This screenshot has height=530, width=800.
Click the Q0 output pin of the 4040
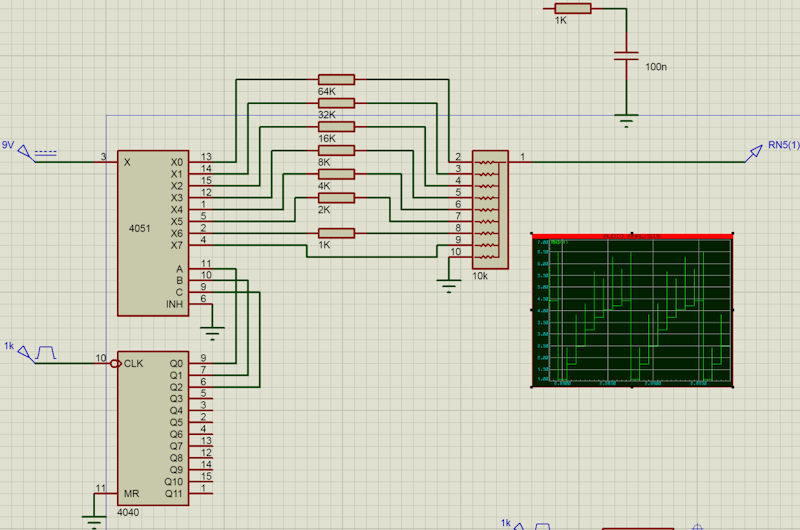201,363
